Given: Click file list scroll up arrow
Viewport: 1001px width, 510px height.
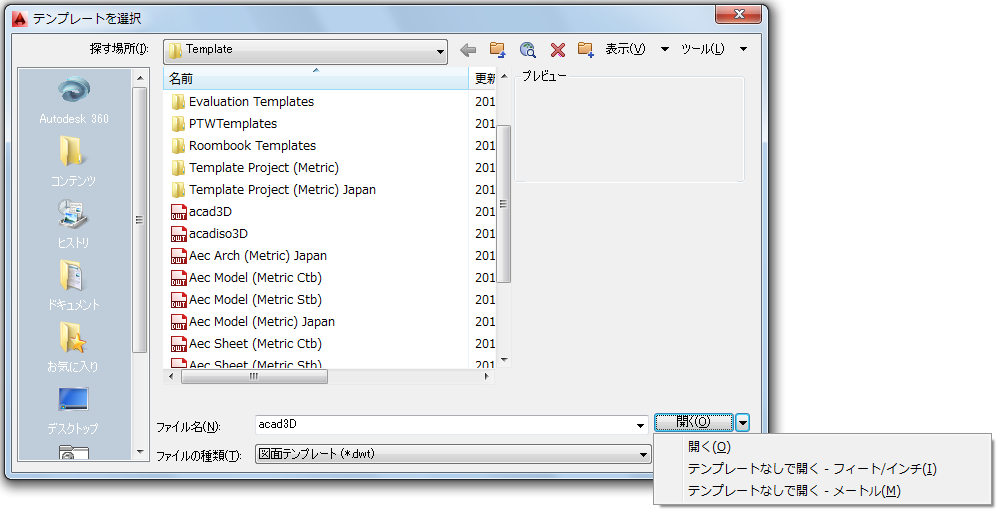Looking at the screenshot, I should click(x=504, y=77).
